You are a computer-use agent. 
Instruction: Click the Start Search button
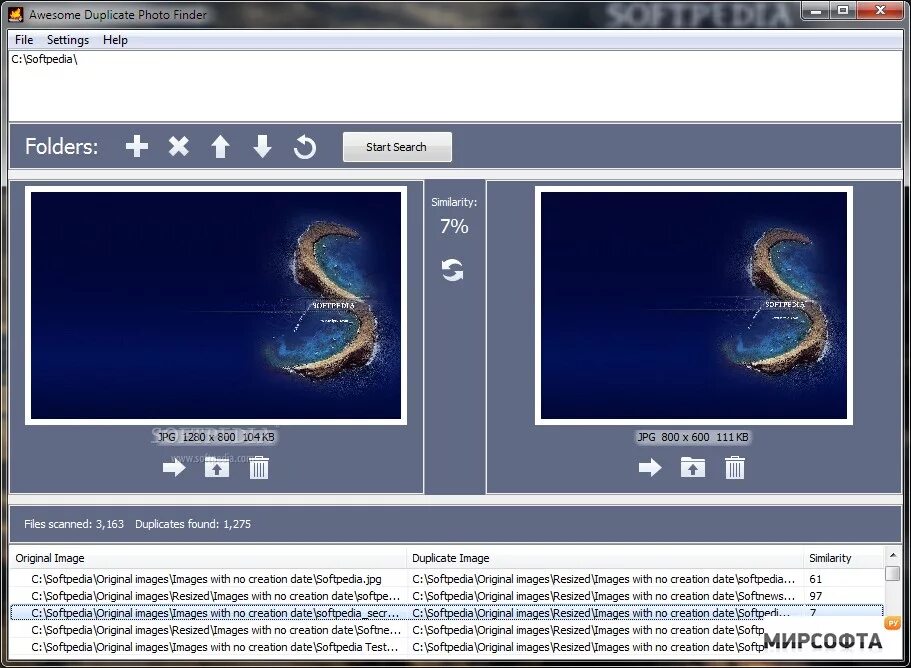point(397,147)
